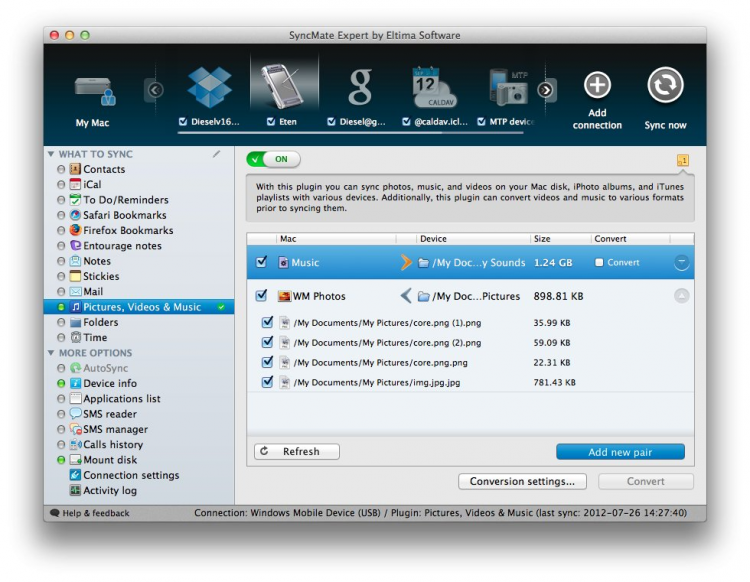
Task: Open the Time plugin
Action: [x=95, y=338]
